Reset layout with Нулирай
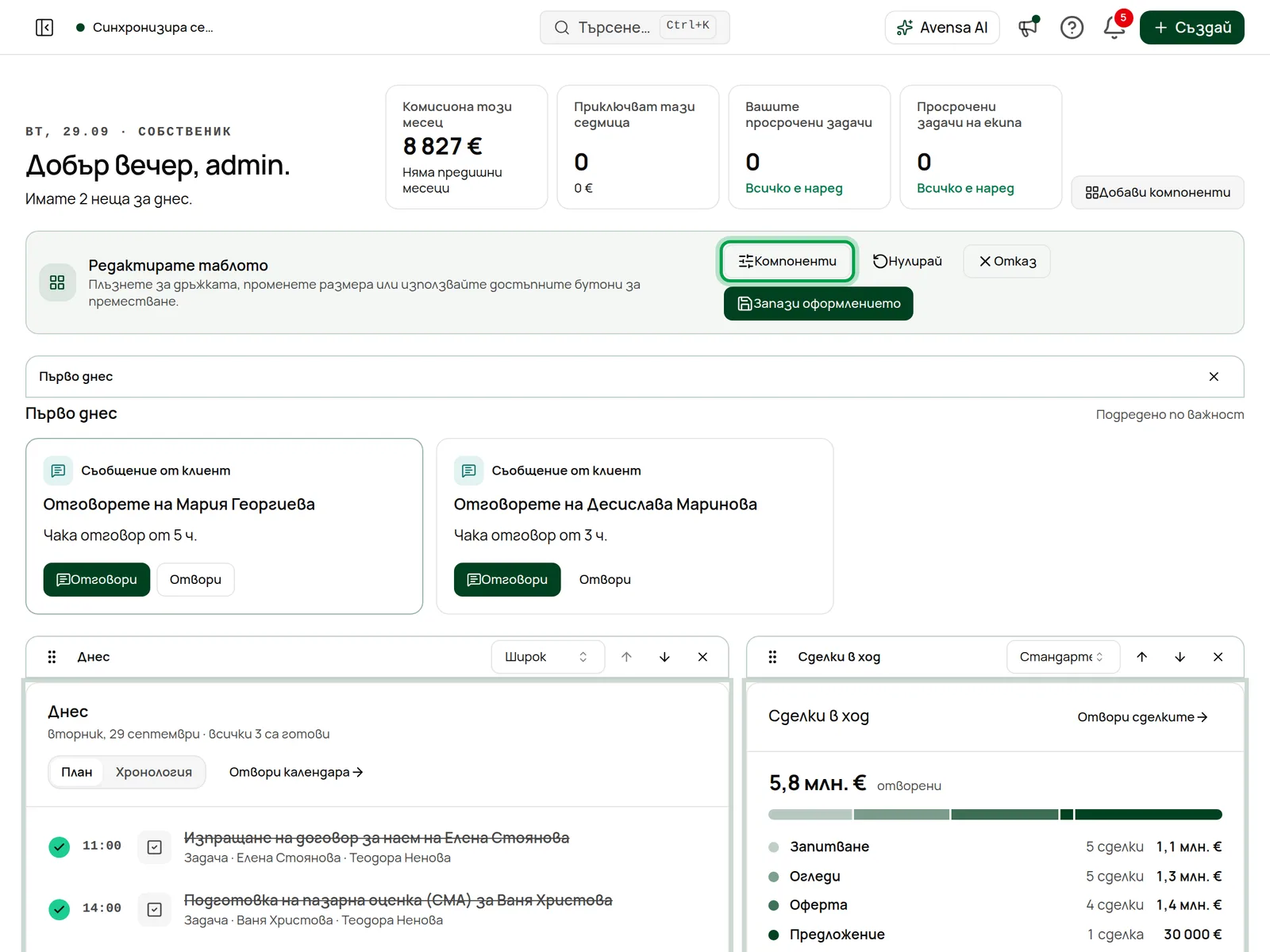 (x=907, y=261)
